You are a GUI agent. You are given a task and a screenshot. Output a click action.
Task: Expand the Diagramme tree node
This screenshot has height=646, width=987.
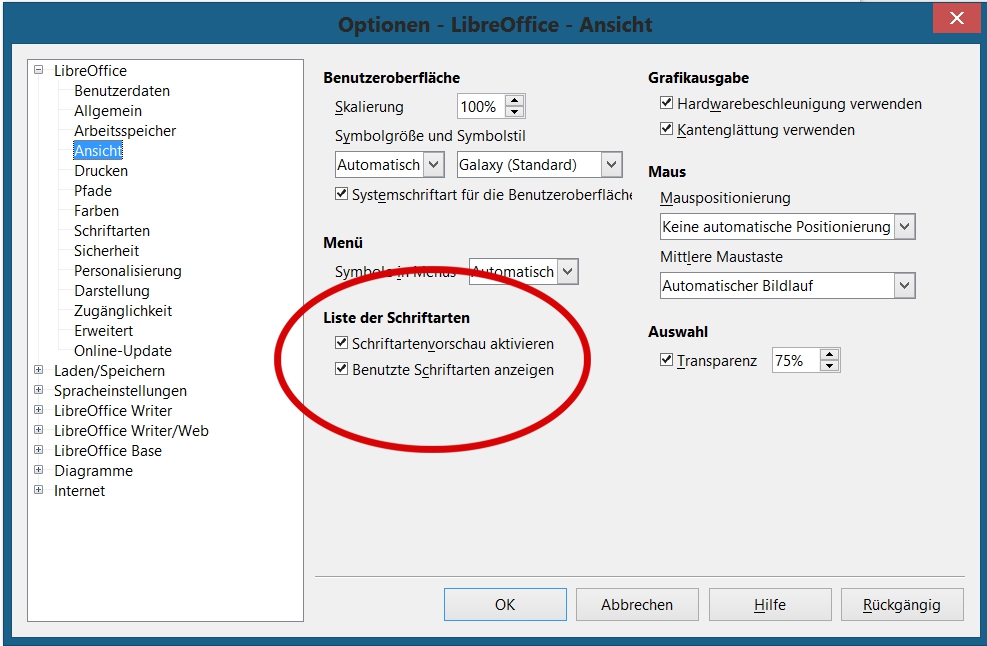tap(39, 470)
